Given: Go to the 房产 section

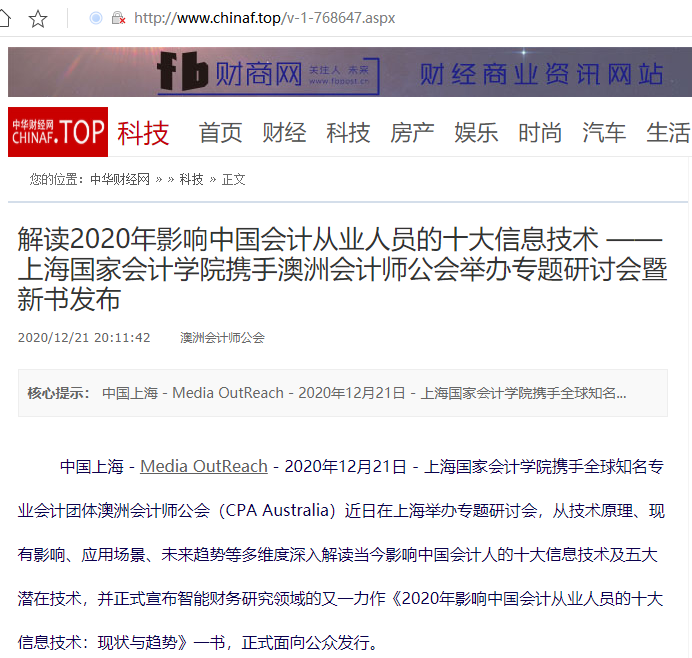Looking at the screenshot, I should pyautogui.click(x=412, y=133).
